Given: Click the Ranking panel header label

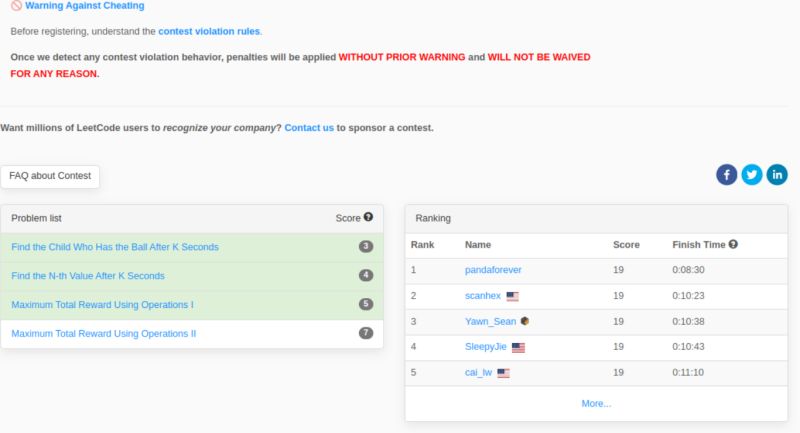Looking at the screenshot, I should pos(433,218).
